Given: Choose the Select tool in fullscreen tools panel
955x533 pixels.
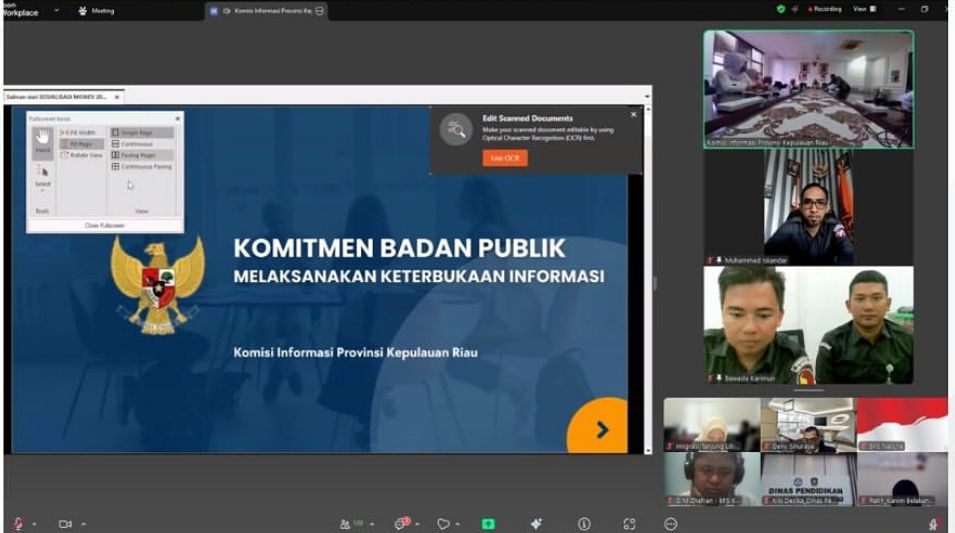Looking at the screenshot, I should (x=43, y=175).
